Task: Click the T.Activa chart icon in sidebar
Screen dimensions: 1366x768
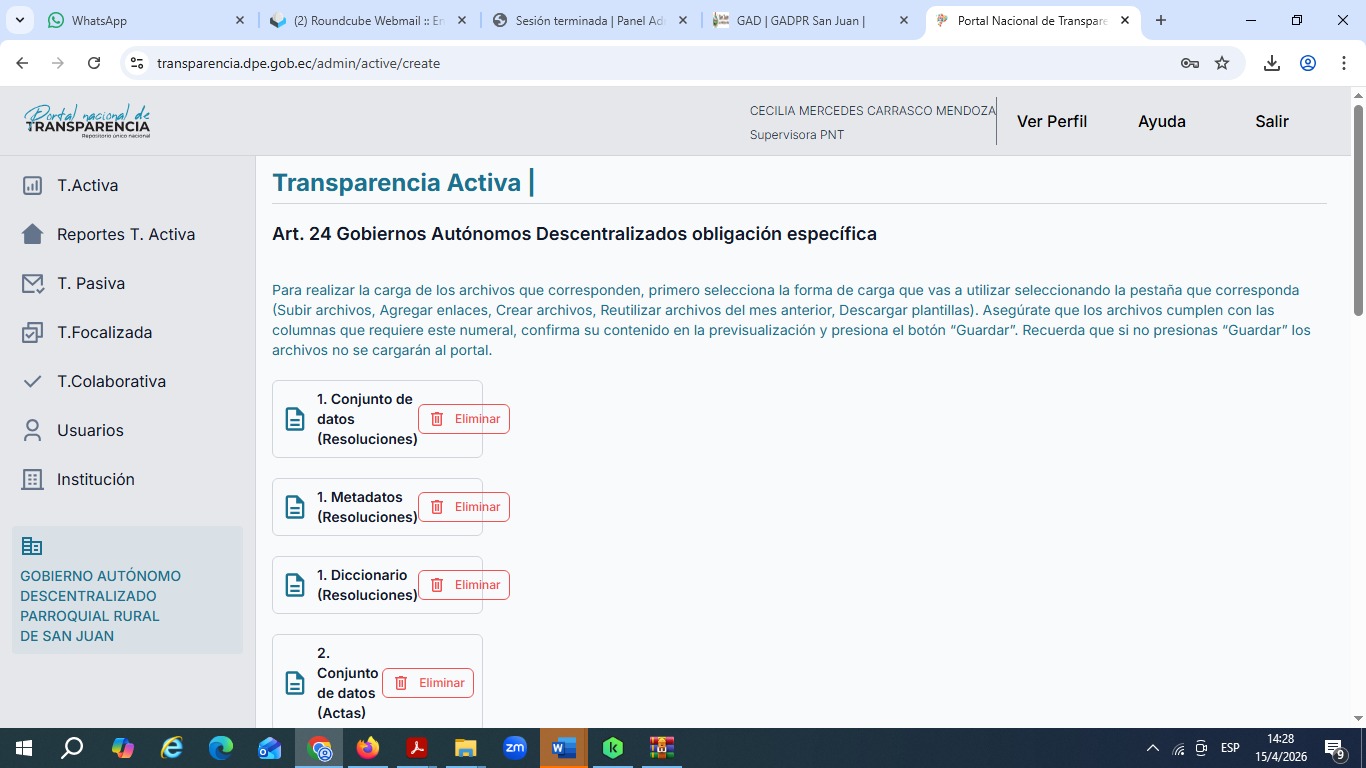Action: 32,185
